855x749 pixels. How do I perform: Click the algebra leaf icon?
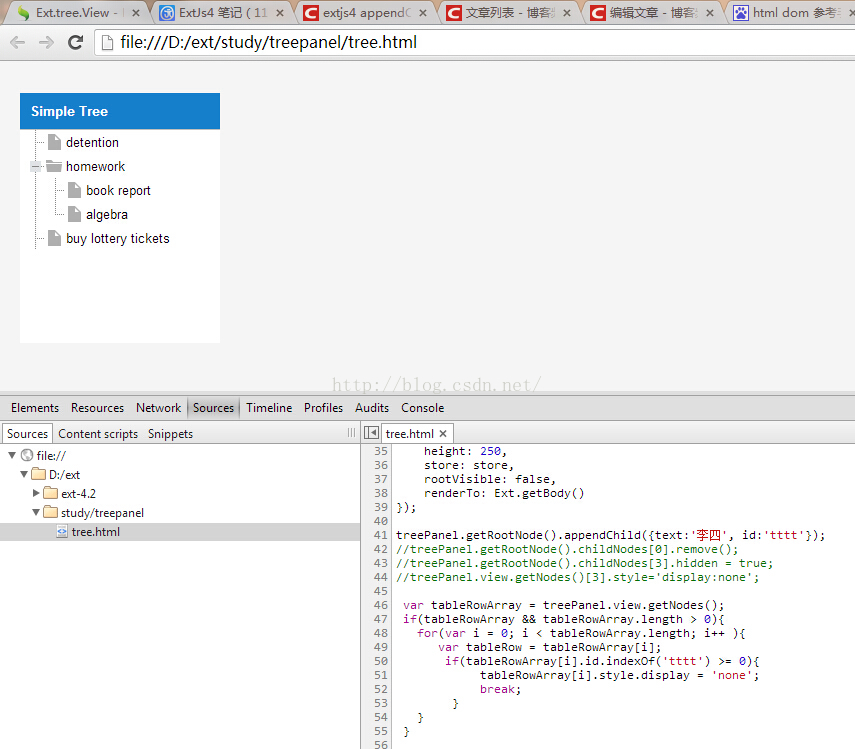[x=74, y=214]
